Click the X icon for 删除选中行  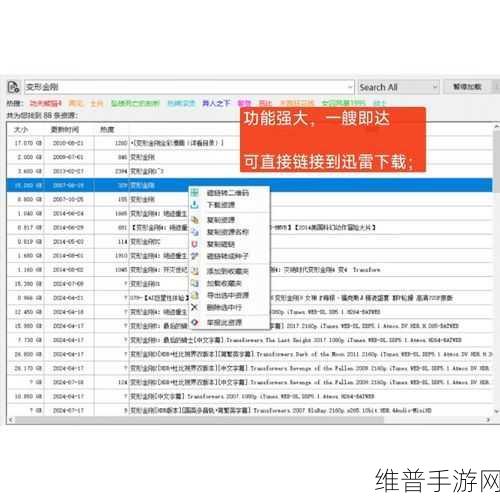(x=195, y=307)
